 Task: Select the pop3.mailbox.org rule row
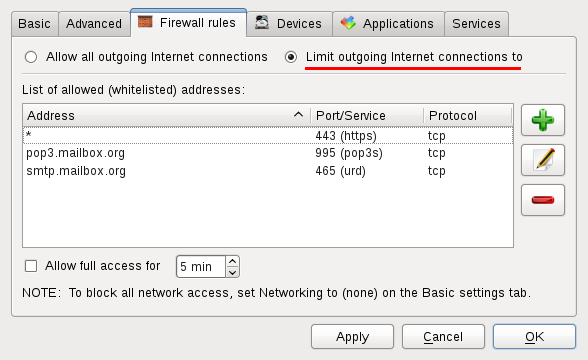268,153
